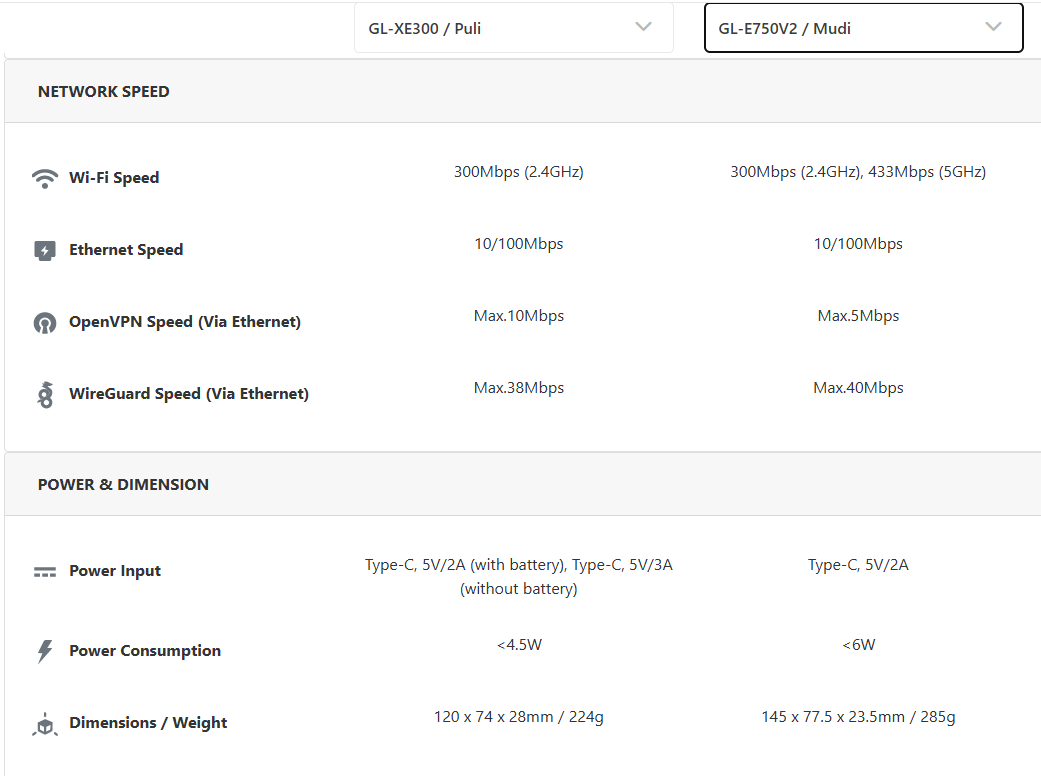
Task: Click the Wi-Fi Speed icon
Action: click(44, 178)
